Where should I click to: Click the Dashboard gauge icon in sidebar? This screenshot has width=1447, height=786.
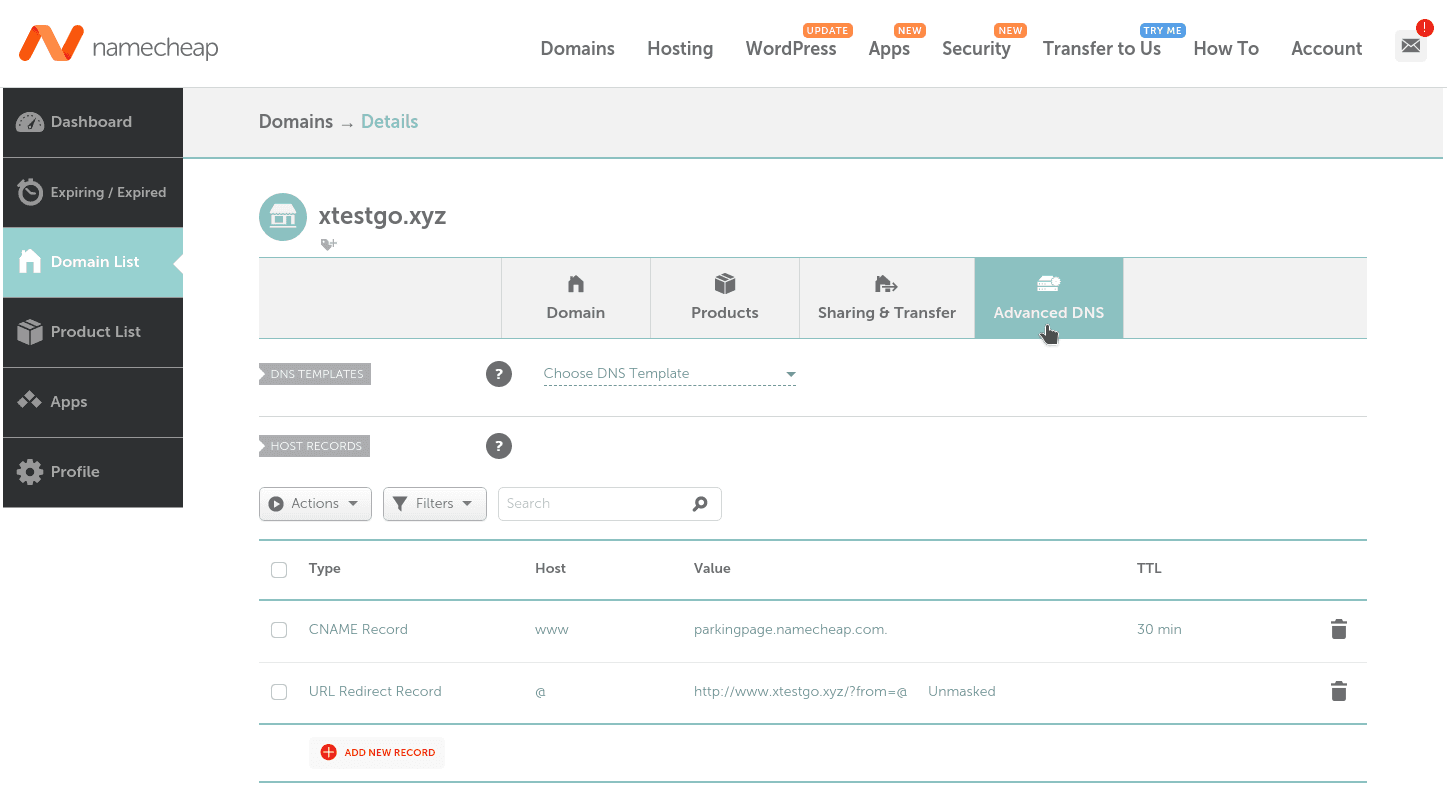(x=30, y=122)
